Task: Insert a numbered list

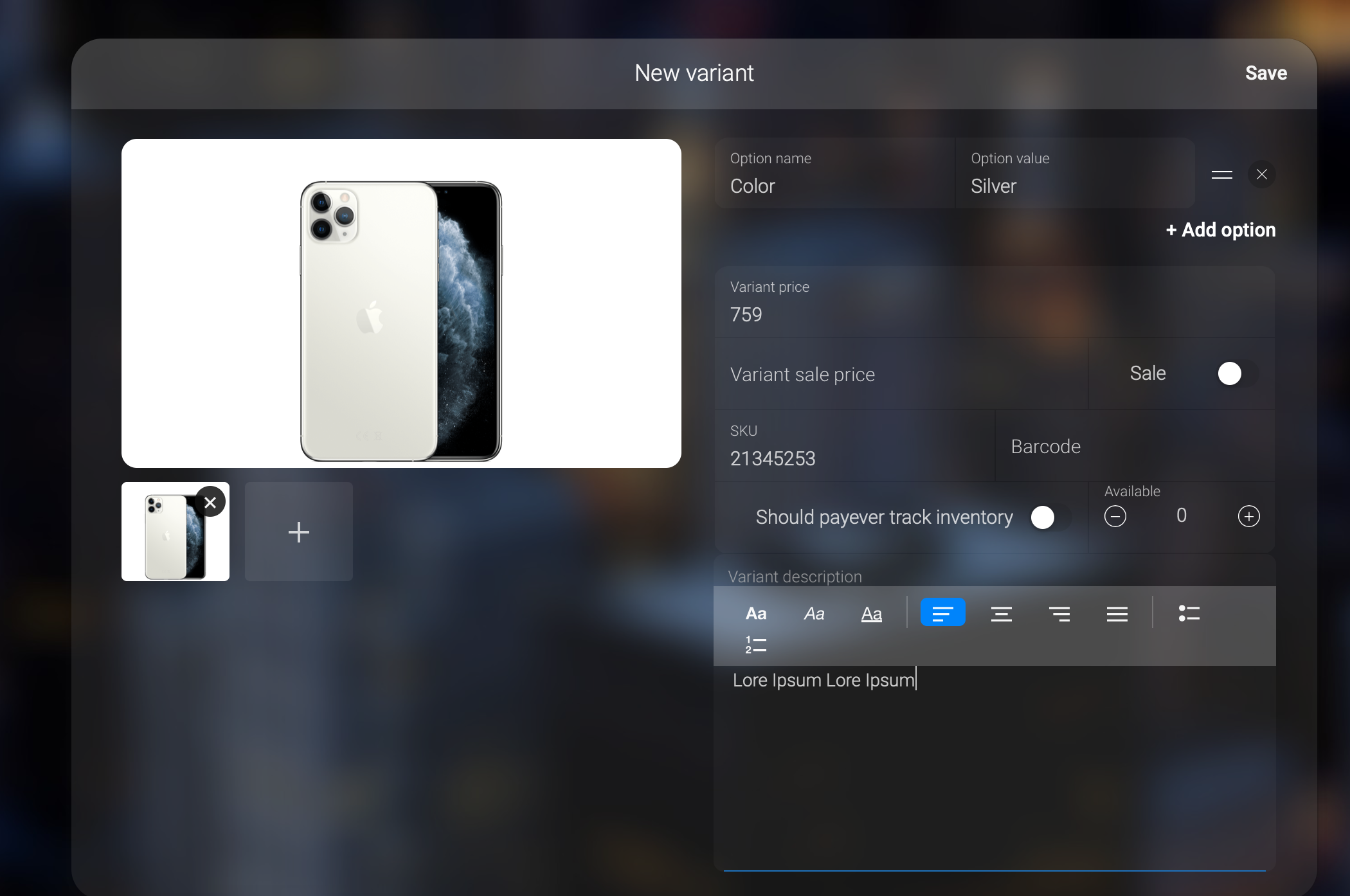Action: (x=756, y=645)
